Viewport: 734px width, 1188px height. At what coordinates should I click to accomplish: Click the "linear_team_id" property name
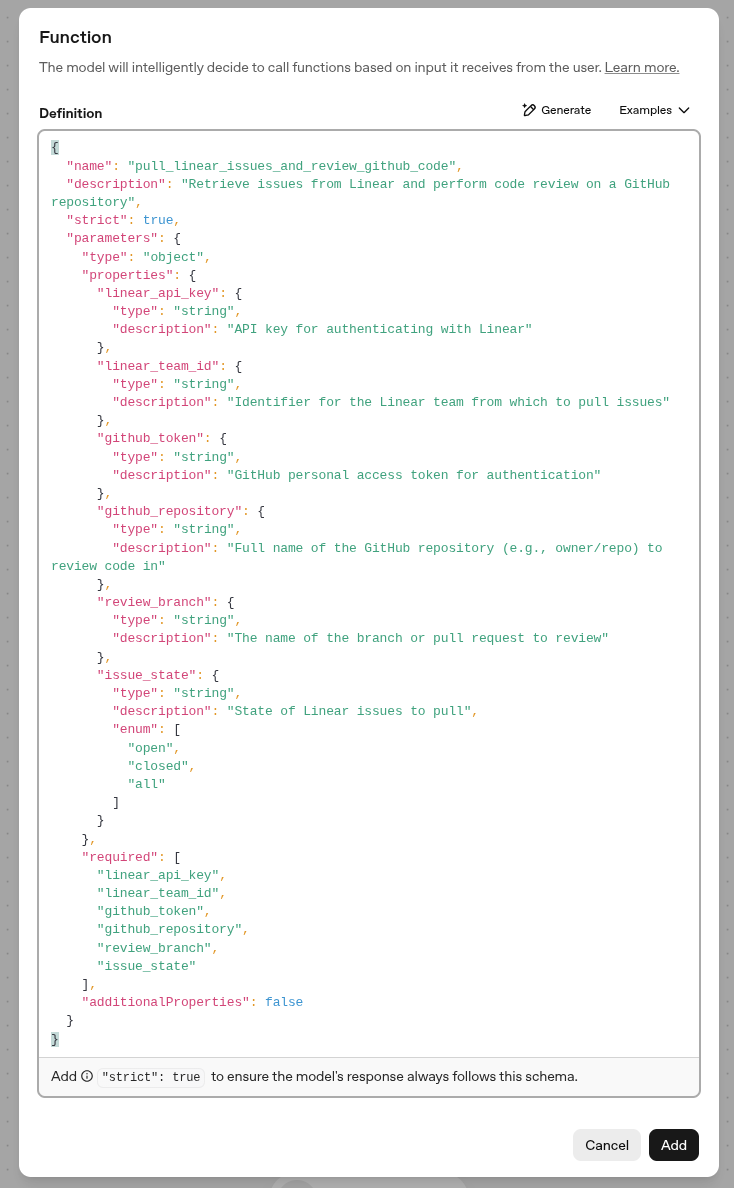point(158,366)
